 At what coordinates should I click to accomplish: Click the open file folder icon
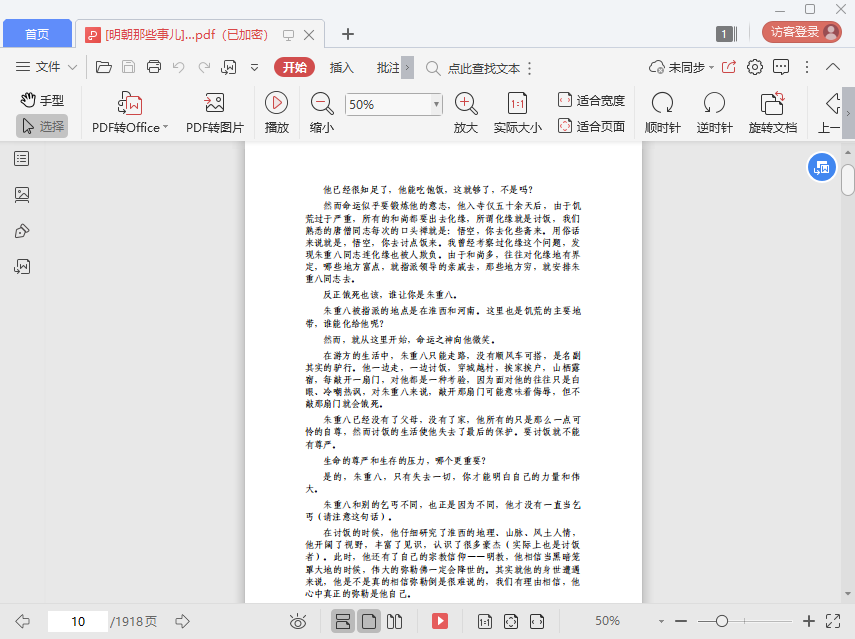coord(104,67)
